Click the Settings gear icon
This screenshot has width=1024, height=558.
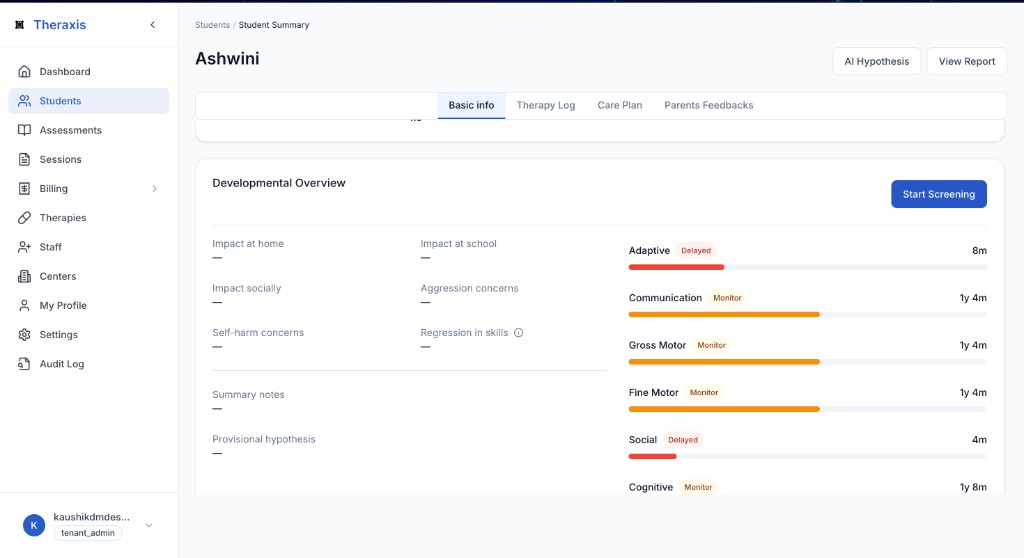tap(24, 335)
